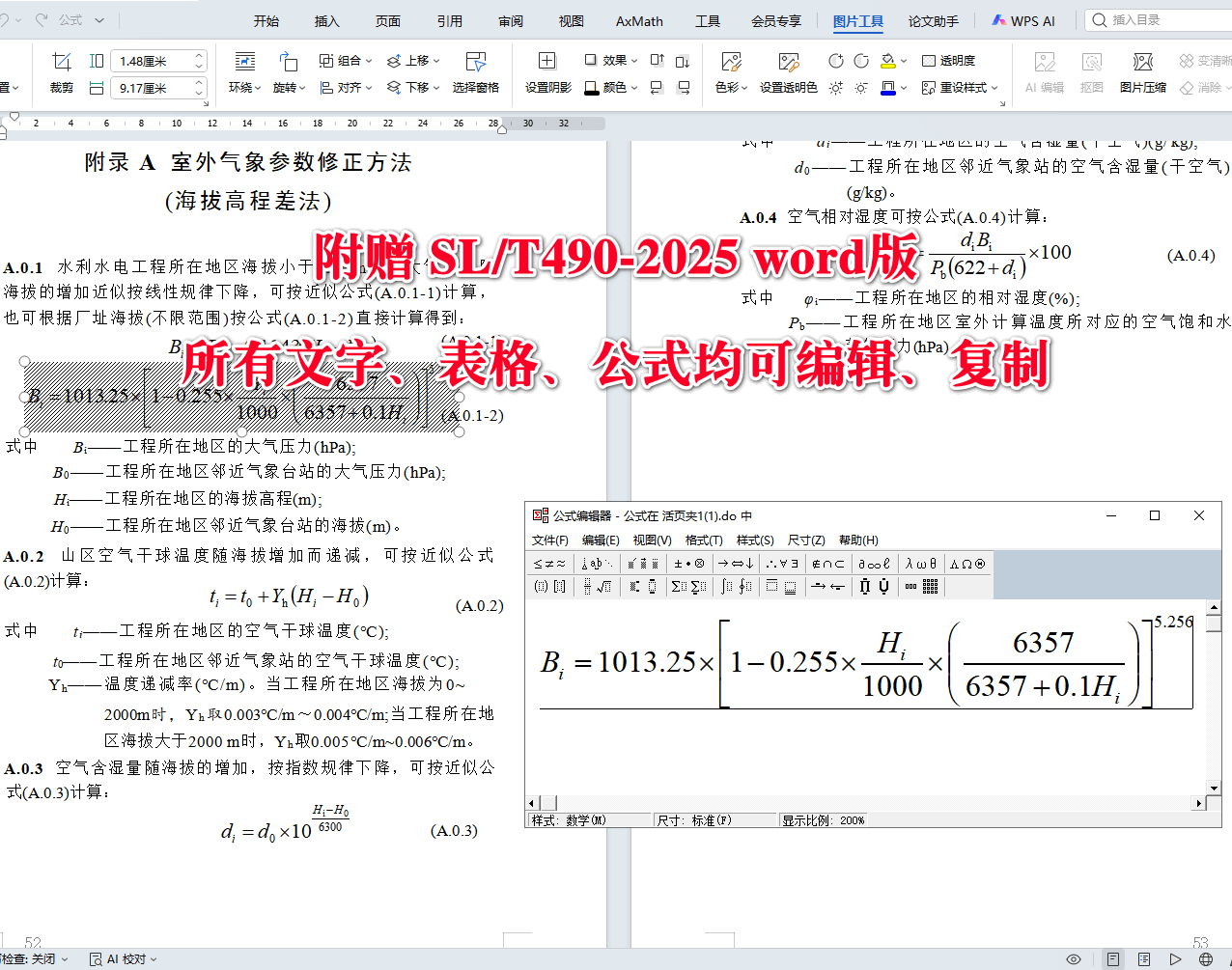Open the Selection Pane (选择窗格)

coord(475,72)
